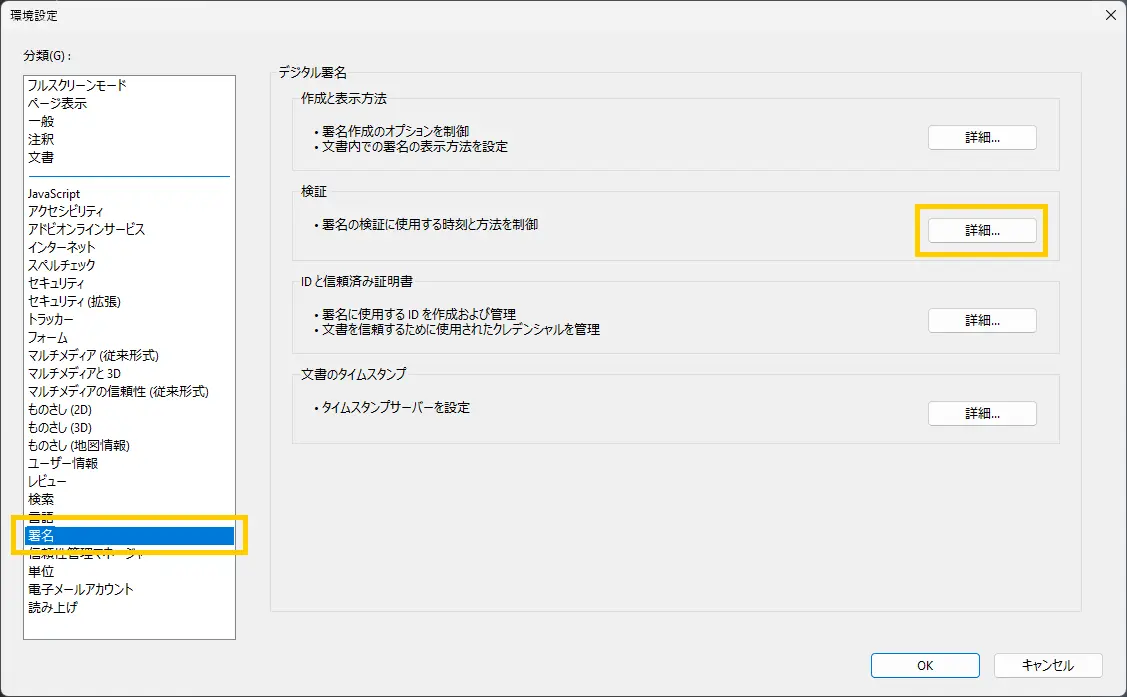The width and height of the screenshot is (1127, 697).
Task: Select スペルチェック category
Action: [62, 266]
